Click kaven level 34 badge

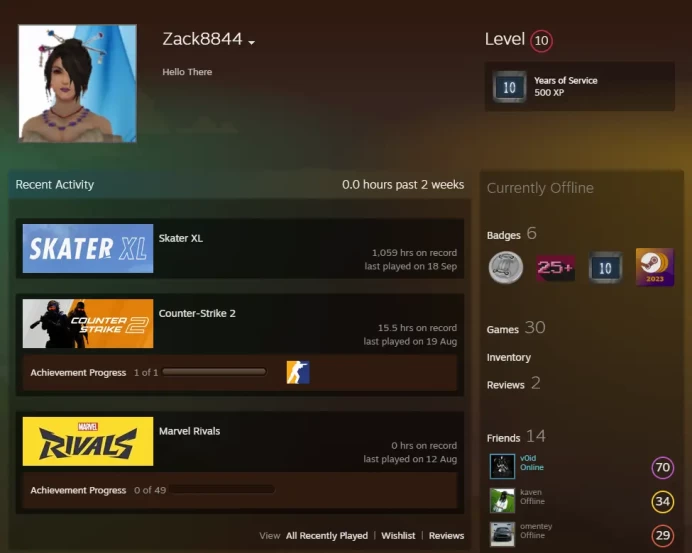tap(662, 501)
